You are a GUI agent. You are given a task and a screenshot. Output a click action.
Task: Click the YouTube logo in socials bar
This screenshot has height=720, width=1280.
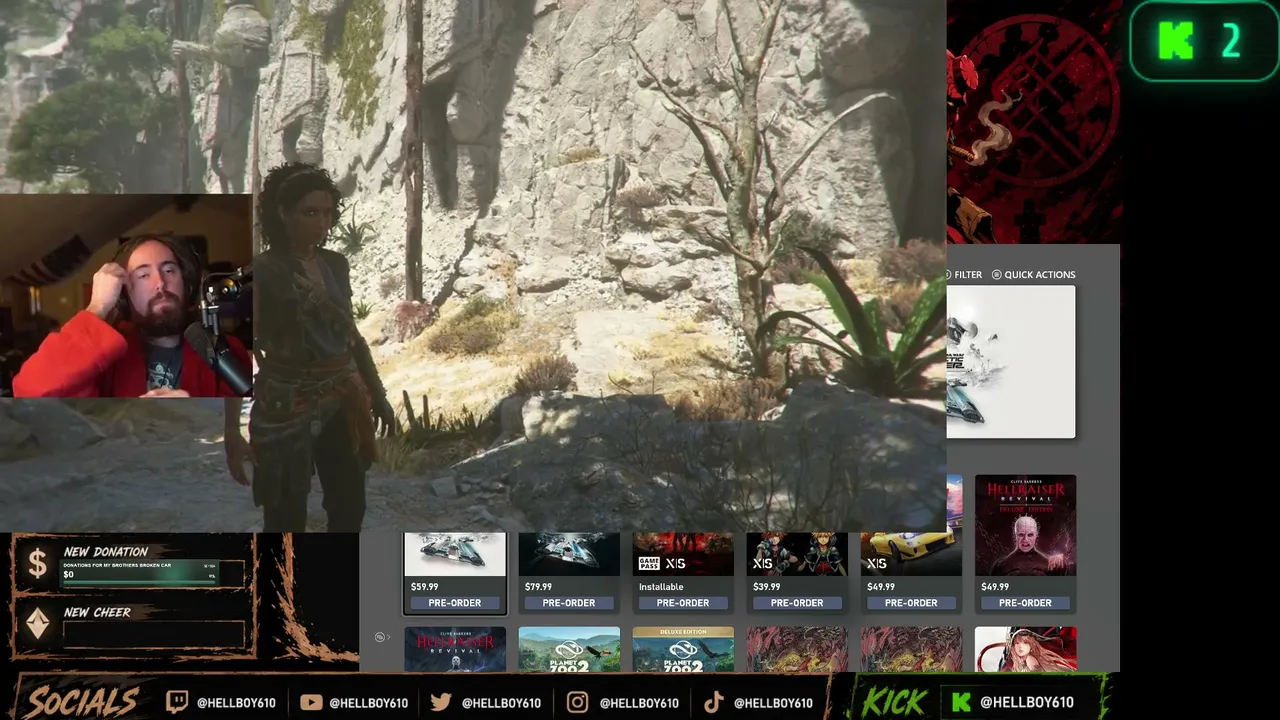click(311, 702)
